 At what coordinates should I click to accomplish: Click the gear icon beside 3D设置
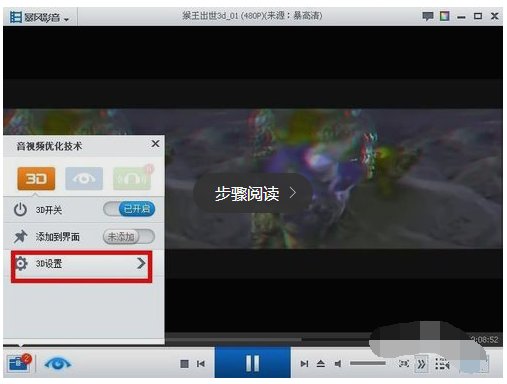point(21,263)
